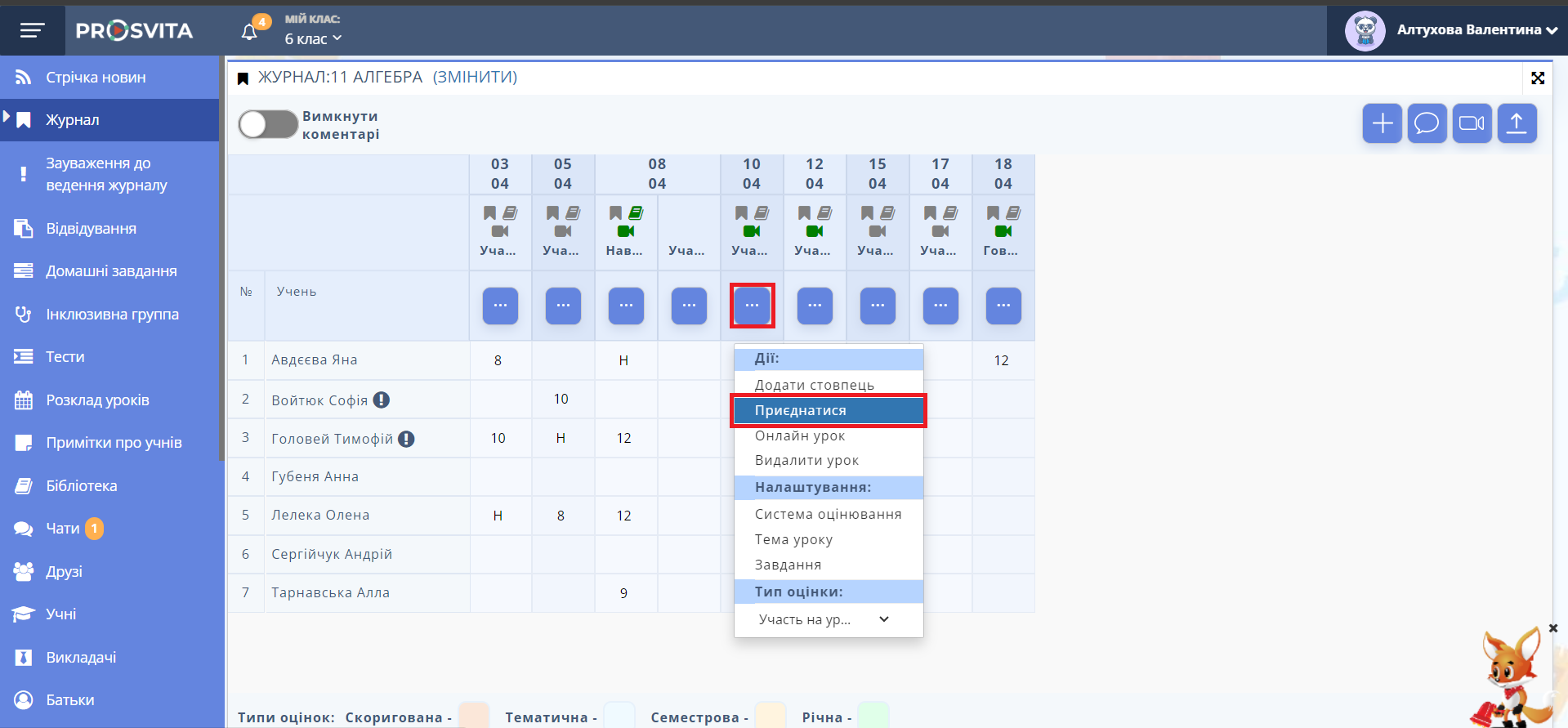Select Приєднатися from the context menu

click(x=828, y=410)
